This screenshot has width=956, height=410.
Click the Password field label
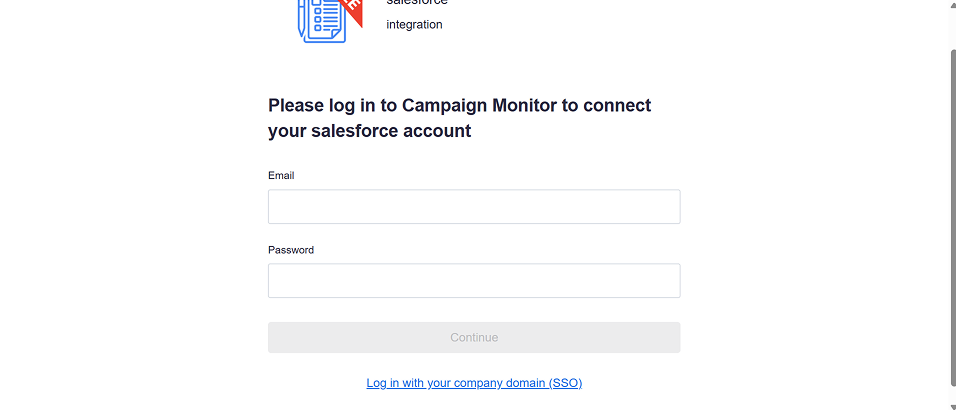(291, 250)
